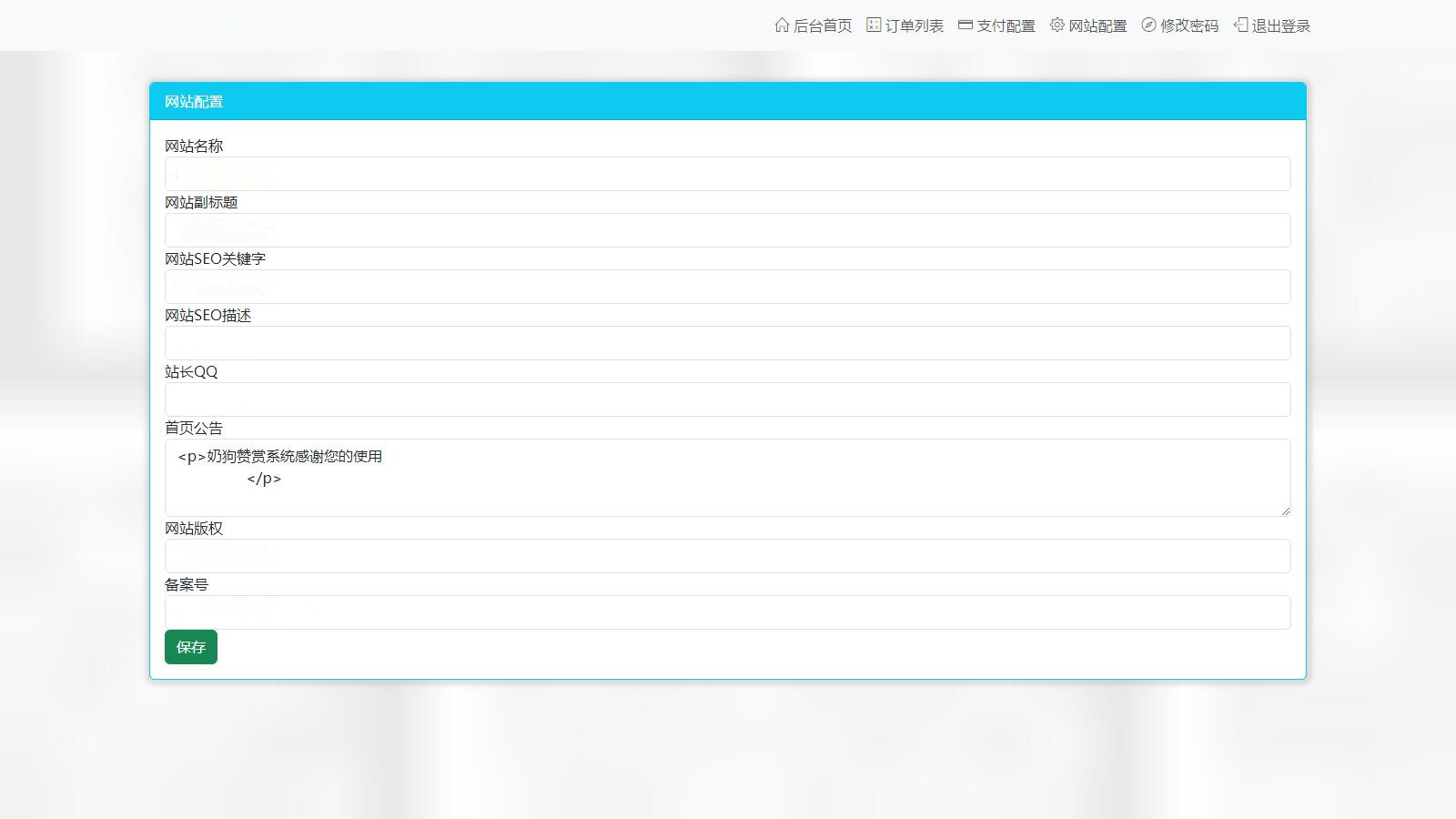Click the gear icon beside 网站配置

1057,25
